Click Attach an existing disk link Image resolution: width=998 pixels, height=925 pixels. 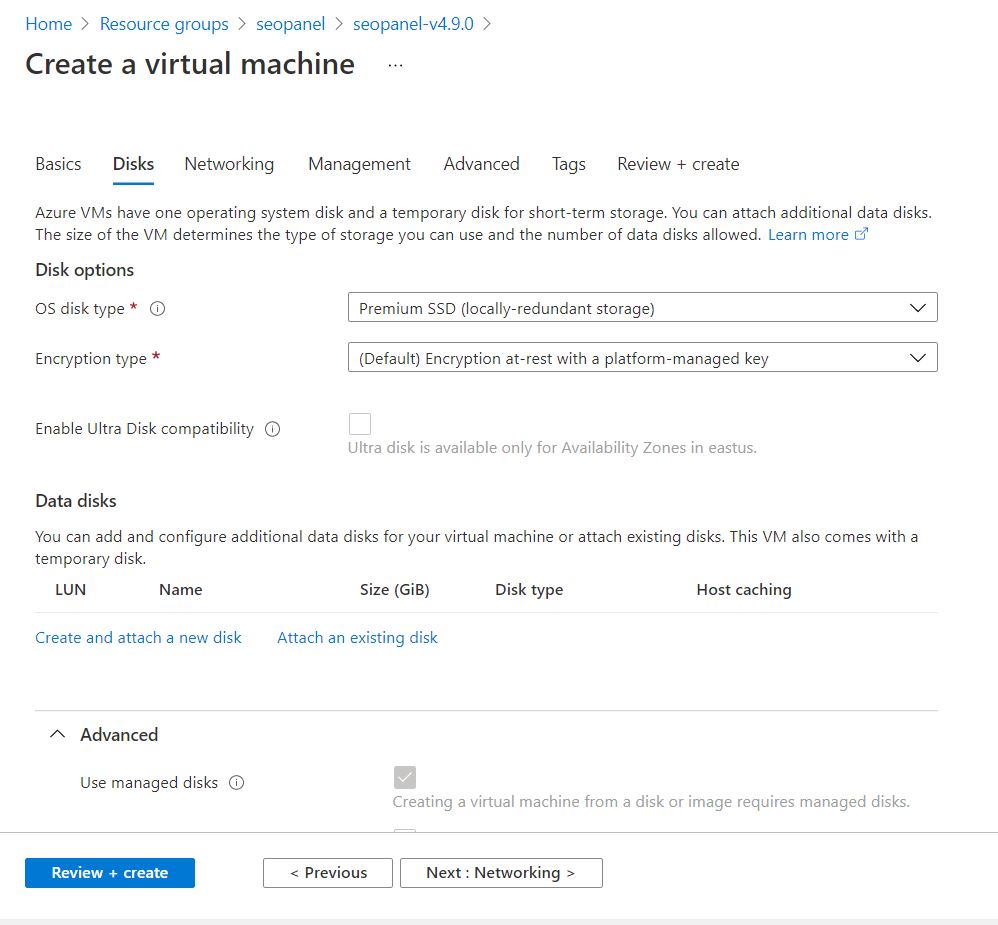pyautogui.click(x=357, y=638)
